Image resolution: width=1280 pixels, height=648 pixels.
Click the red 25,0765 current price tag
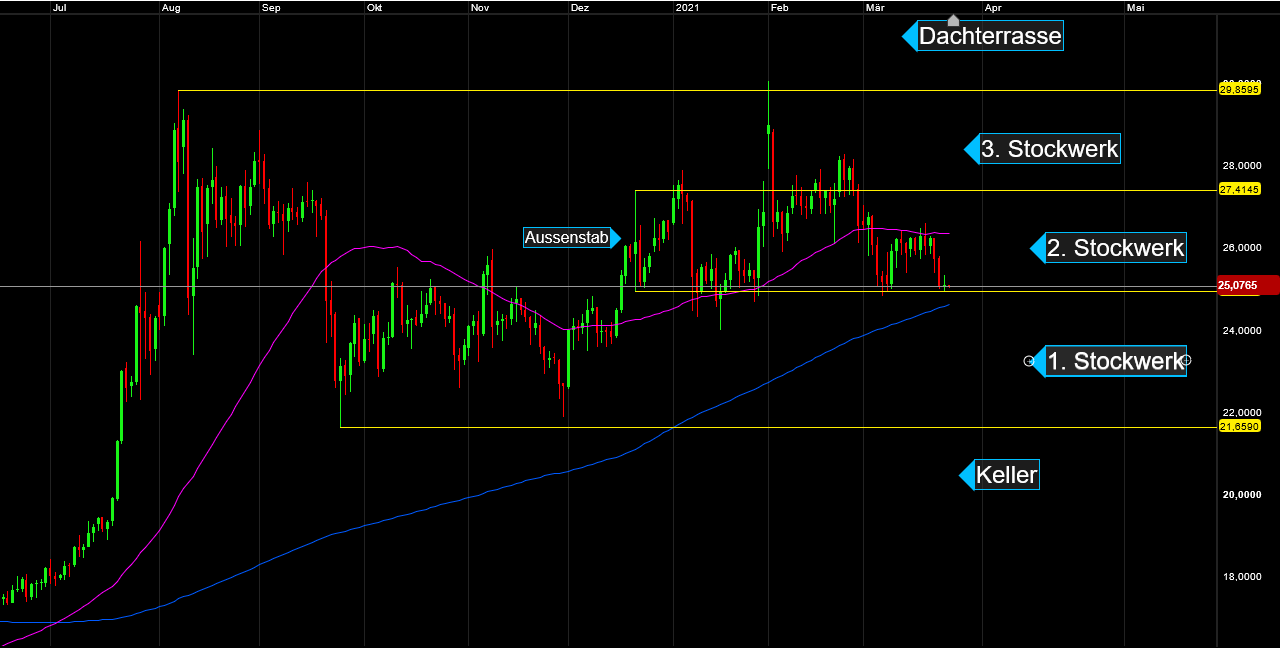pyautogui.click(x=1248, y=285)
